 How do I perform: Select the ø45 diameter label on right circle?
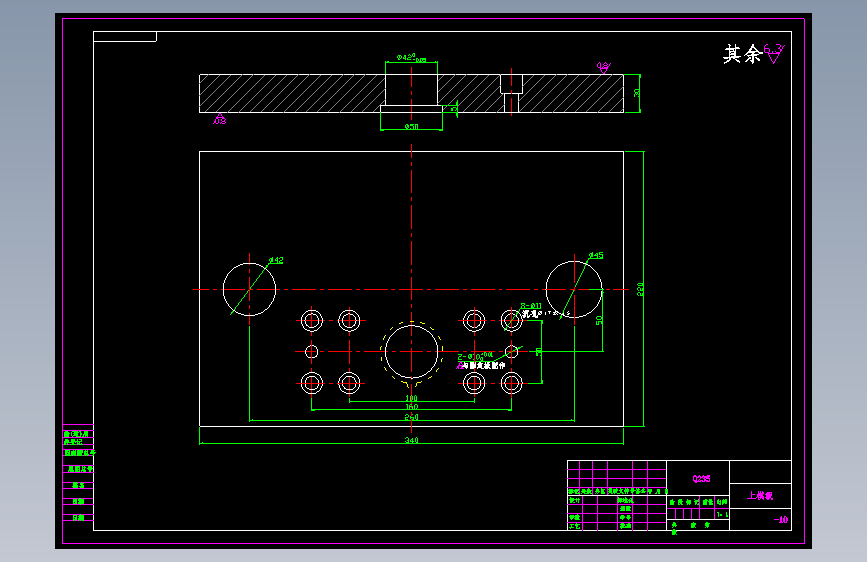(596, 255)
